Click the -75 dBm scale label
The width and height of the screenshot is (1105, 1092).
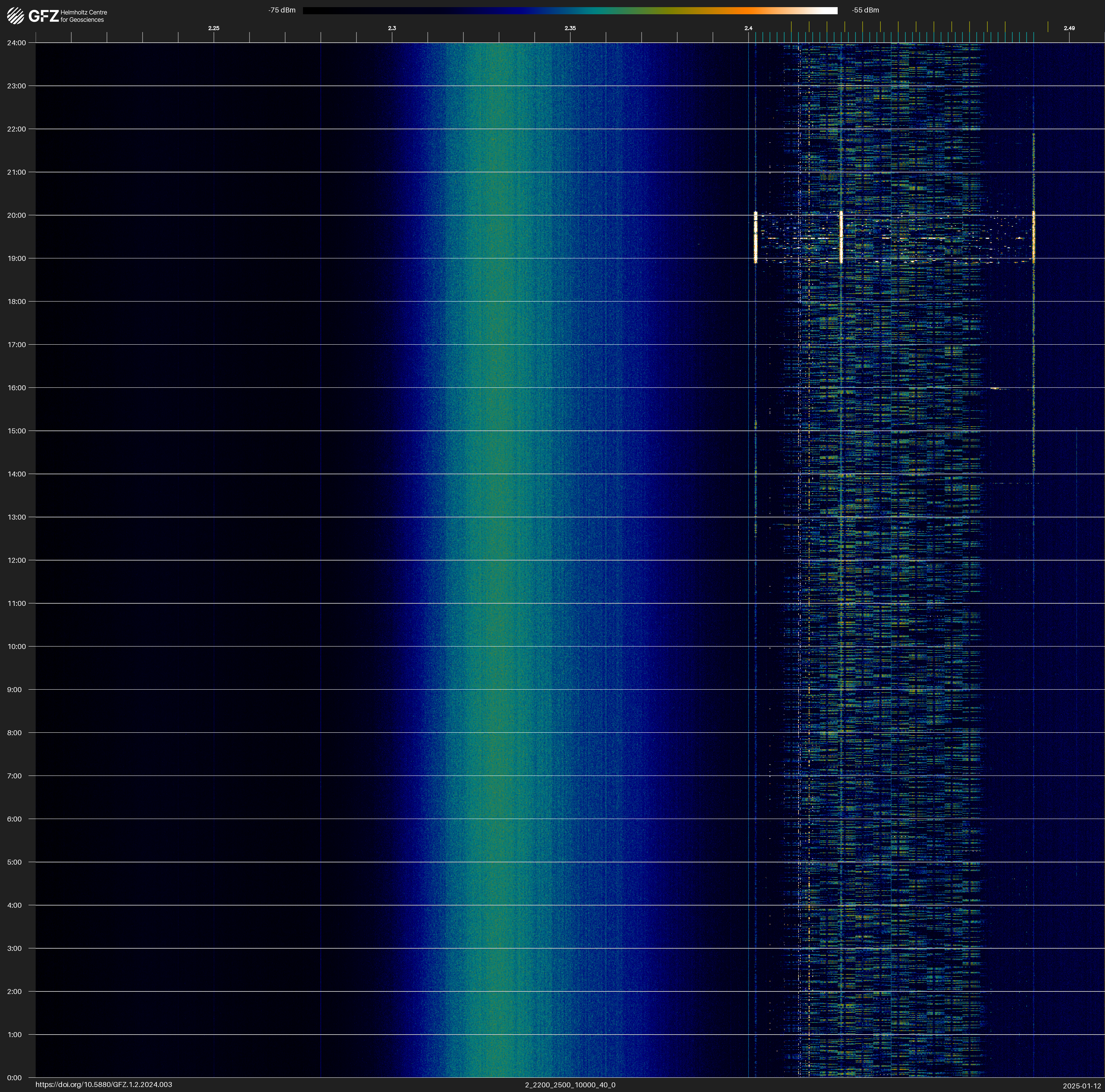point(282,10)
